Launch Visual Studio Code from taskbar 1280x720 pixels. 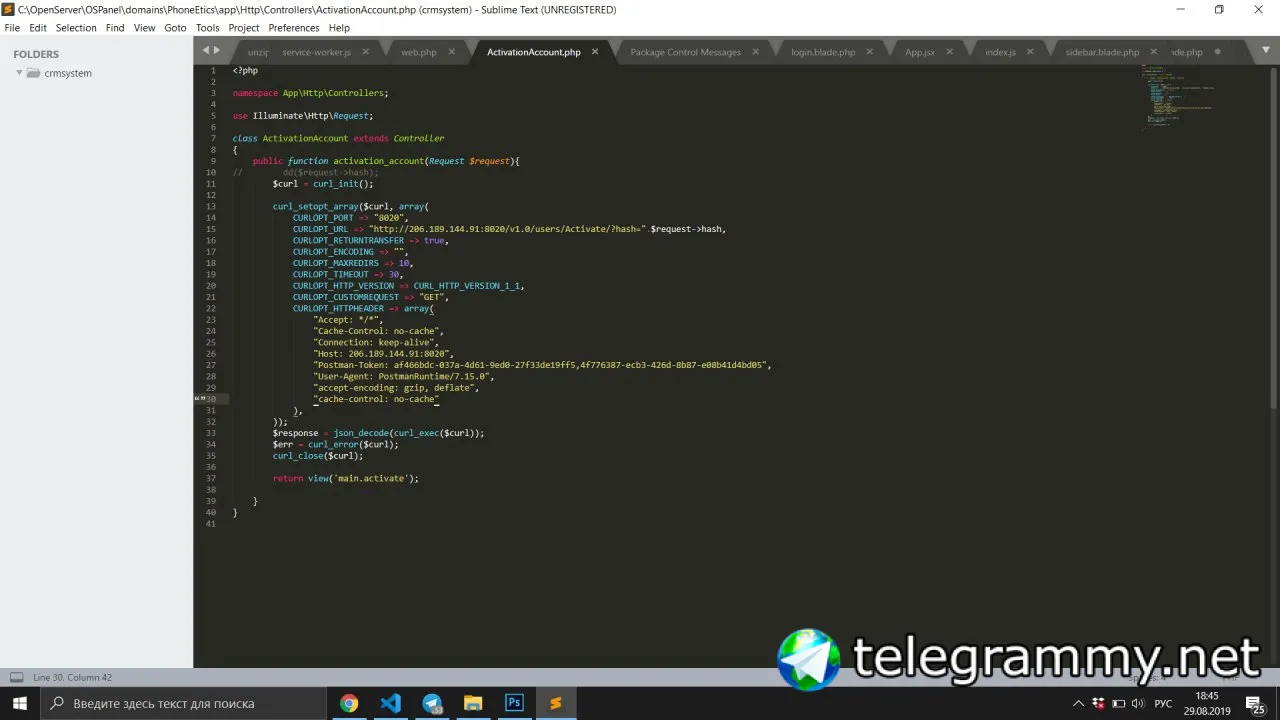[x=390, y=703]
